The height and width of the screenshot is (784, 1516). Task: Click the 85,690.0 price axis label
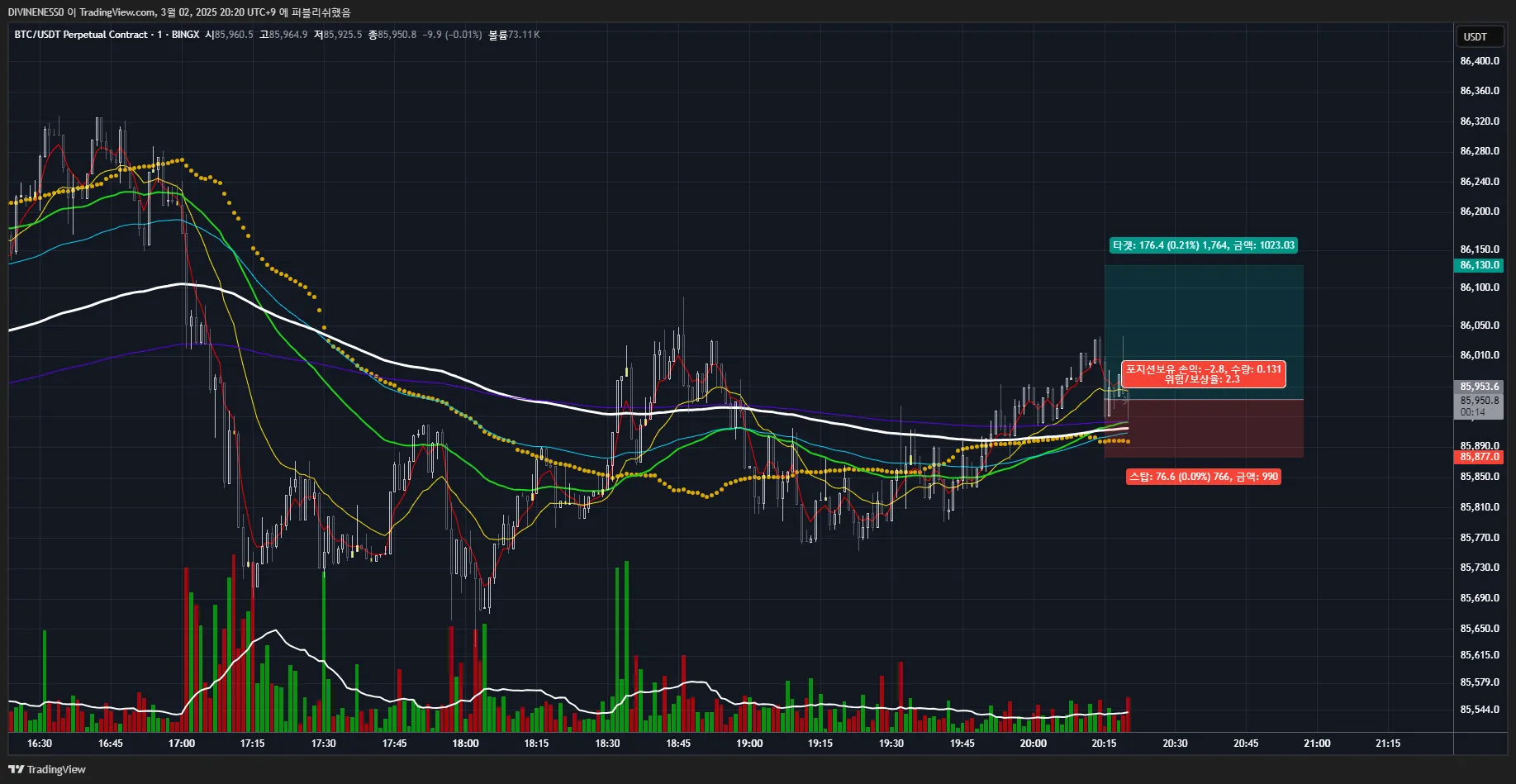point(1480,598)
